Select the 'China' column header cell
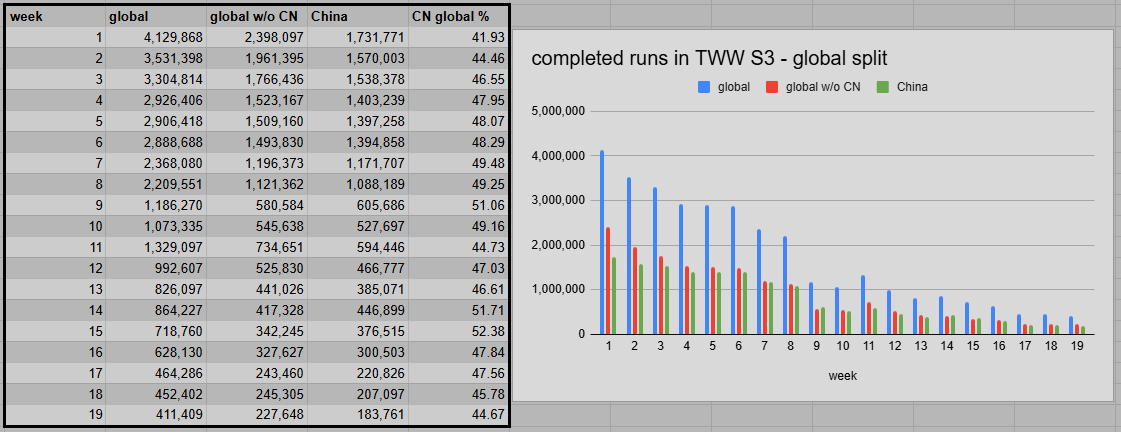This screenshot has height=432, width=1121. [x=358, y=16]
